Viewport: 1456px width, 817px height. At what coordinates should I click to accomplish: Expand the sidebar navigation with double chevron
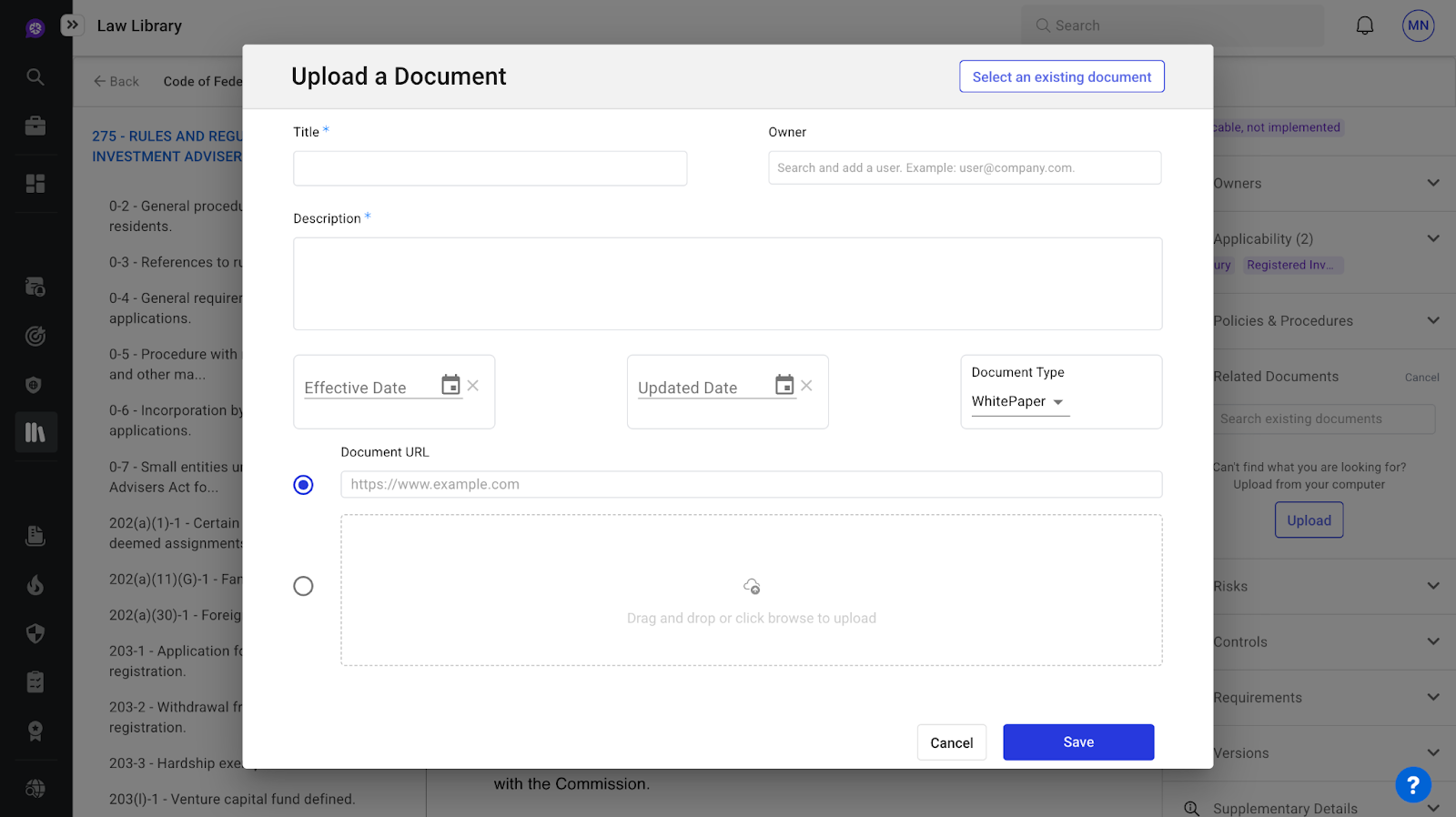[x=72, y=25]
